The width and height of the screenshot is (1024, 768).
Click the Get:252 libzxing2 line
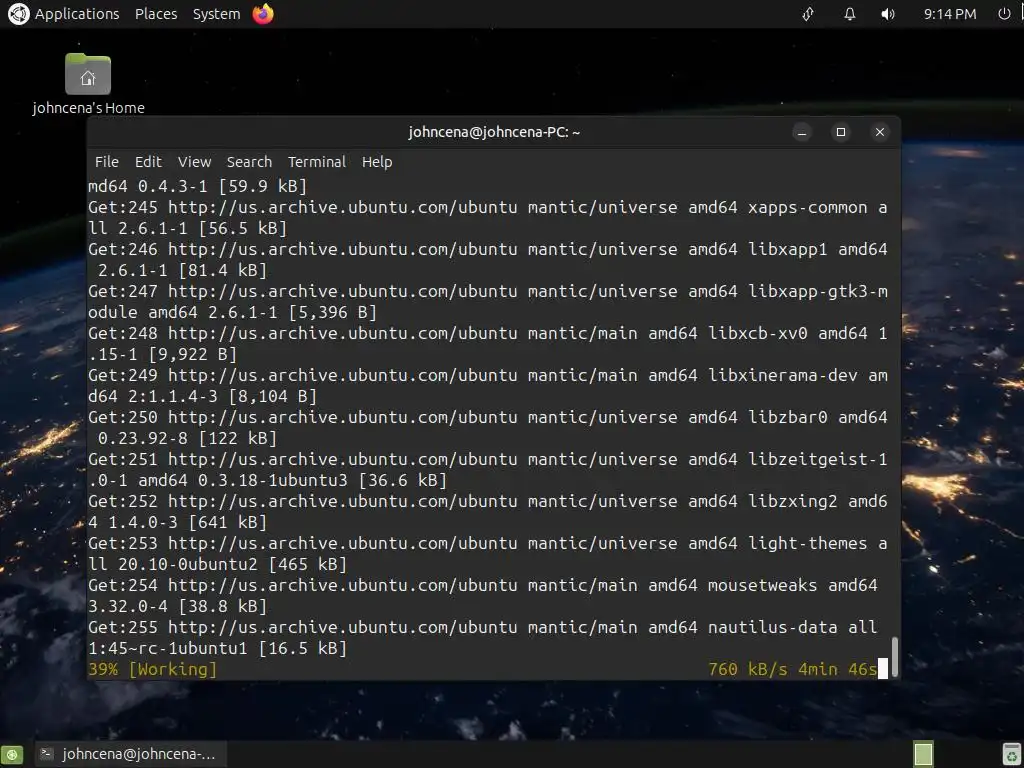pyautogui.click(x=488, y=502)
